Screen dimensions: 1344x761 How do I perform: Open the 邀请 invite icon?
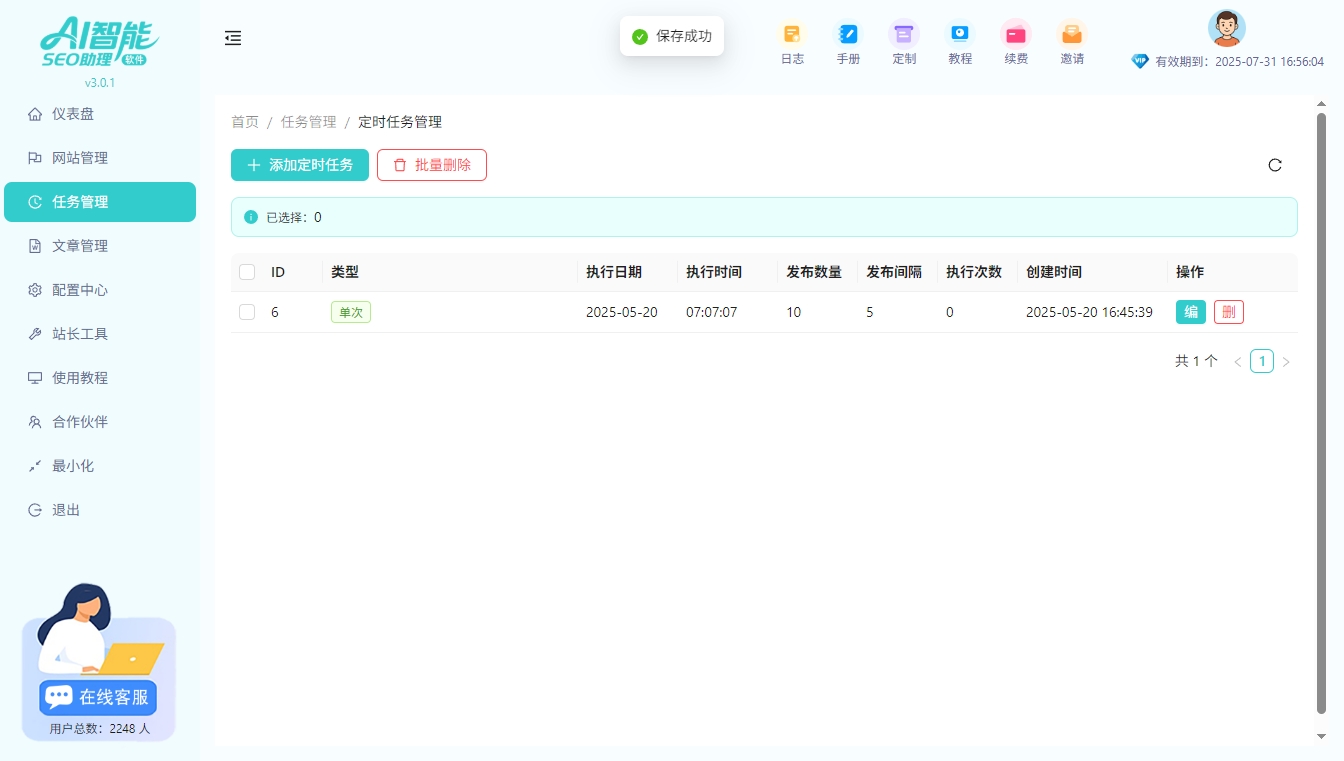coord(1072,35)
